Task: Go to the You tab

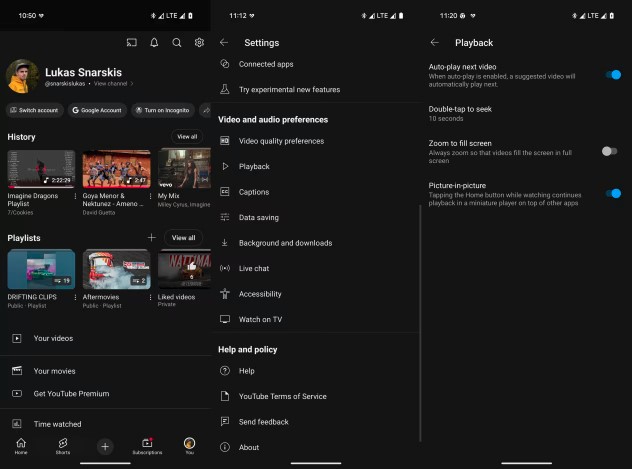Action: (189, 446)
